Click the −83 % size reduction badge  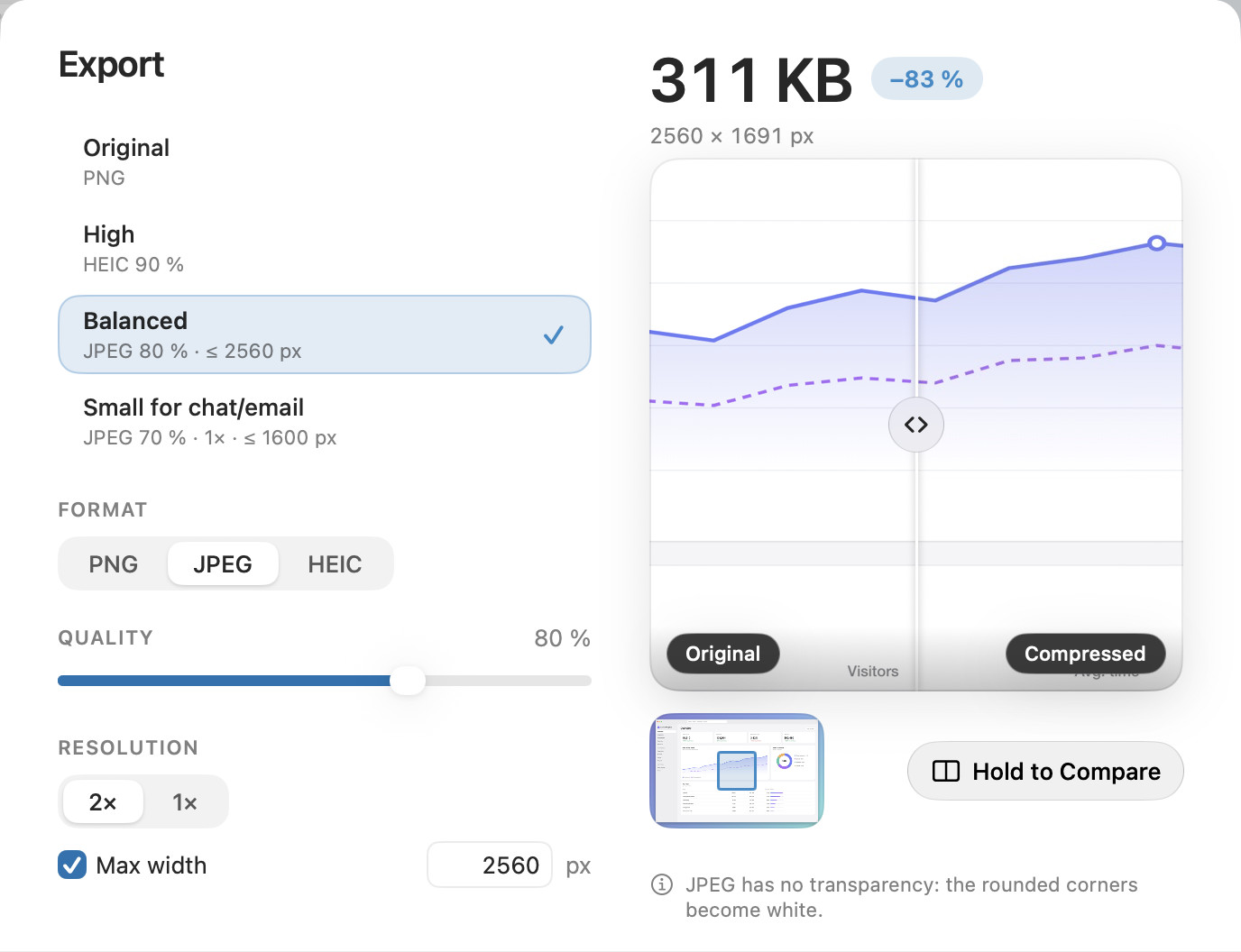pyautogui.click(x=926, y=79)
